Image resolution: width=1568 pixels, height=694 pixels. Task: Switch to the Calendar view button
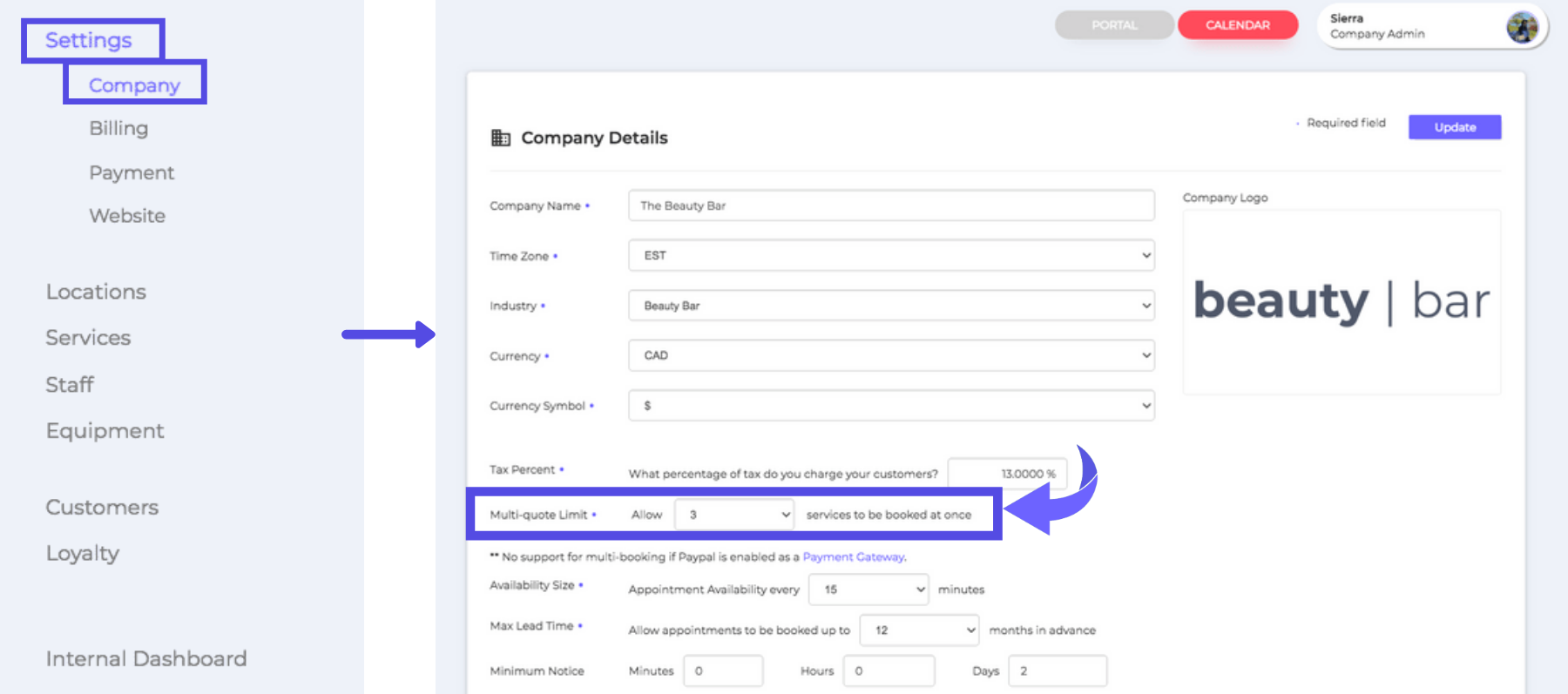[1237, 25]
